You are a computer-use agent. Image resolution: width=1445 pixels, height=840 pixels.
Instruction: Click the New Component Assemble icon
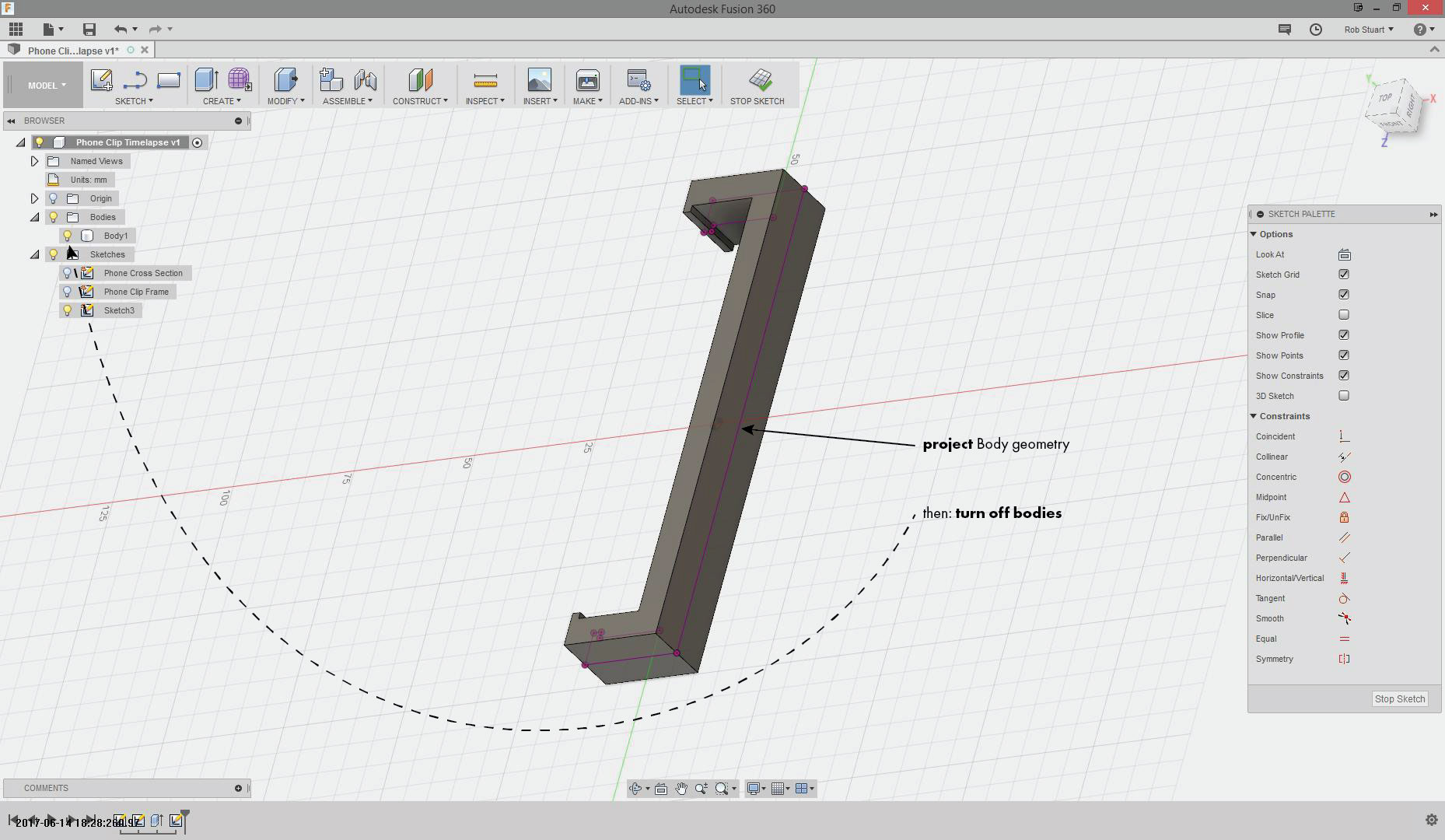(x=331, y=80)
